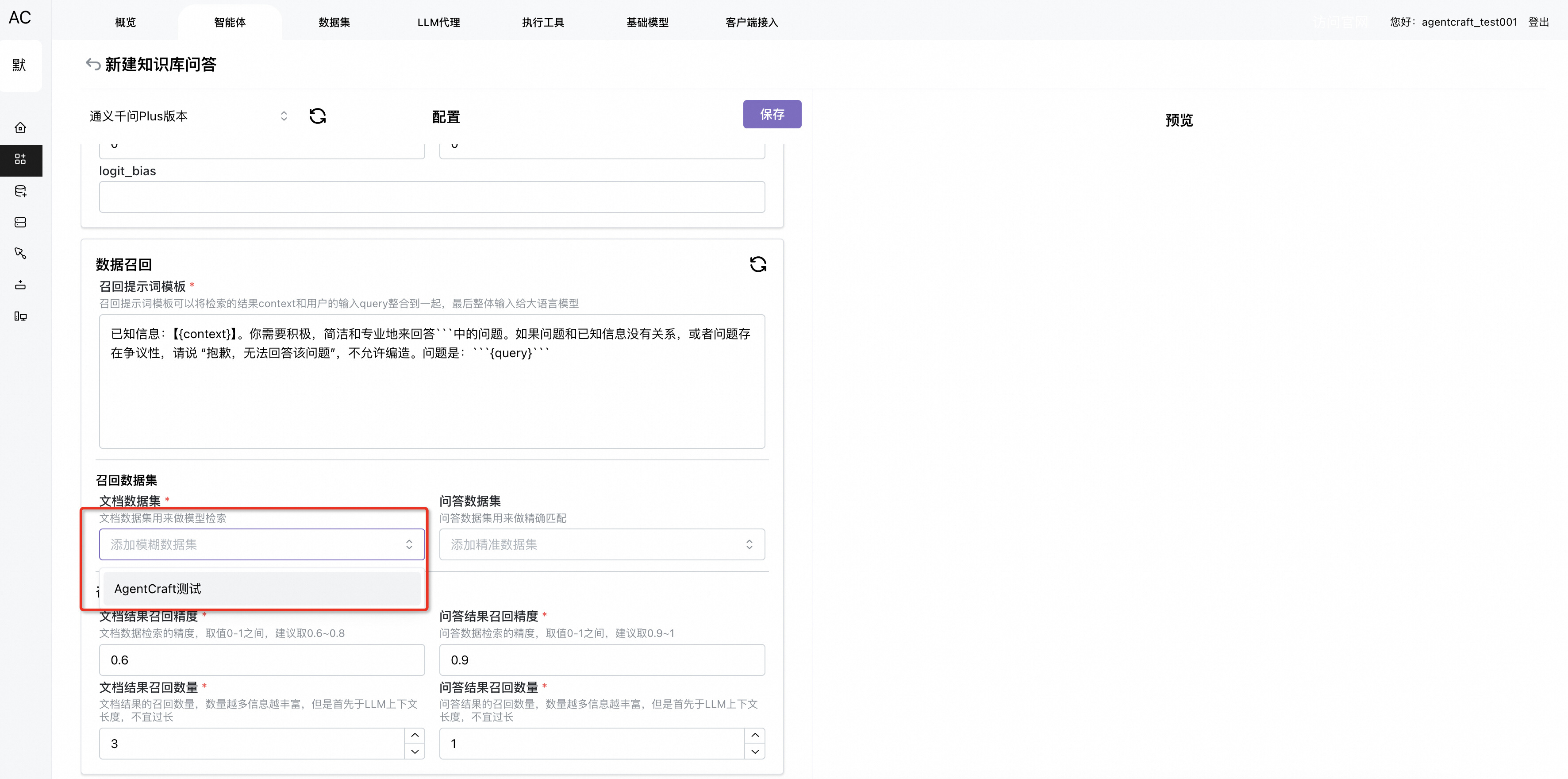Open the 添加精准数据集 dropdown
Screen dimensions: 1568x779
click(601, 544)
